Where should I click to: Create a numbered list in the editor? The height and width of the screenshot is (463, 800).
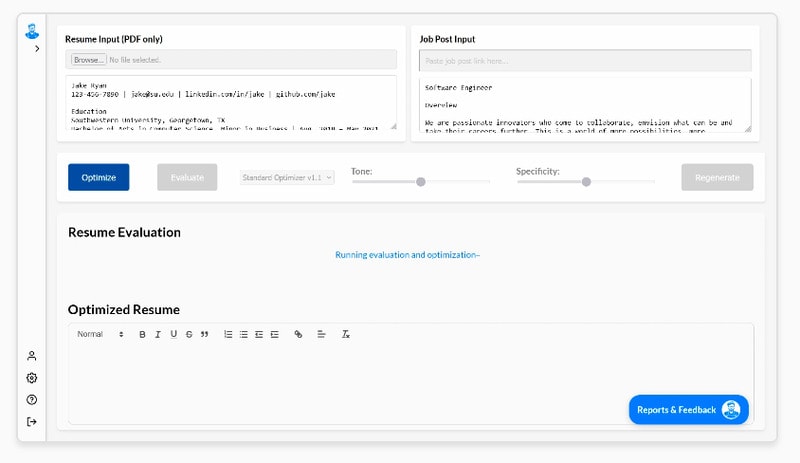tap(228, 334)
